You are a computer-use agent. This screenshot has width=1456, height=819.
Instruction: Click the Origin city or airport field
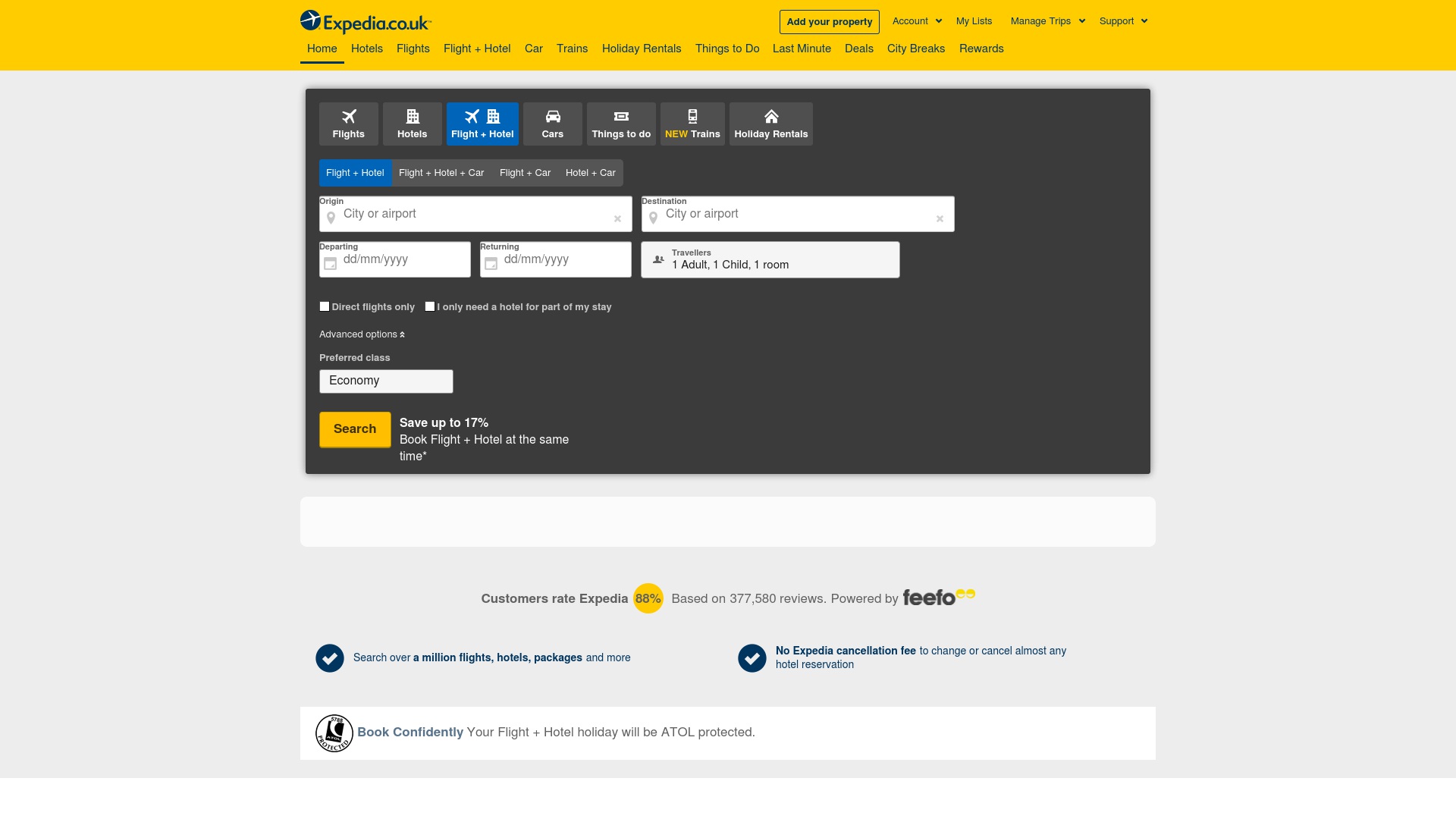[x=475, y=215]
